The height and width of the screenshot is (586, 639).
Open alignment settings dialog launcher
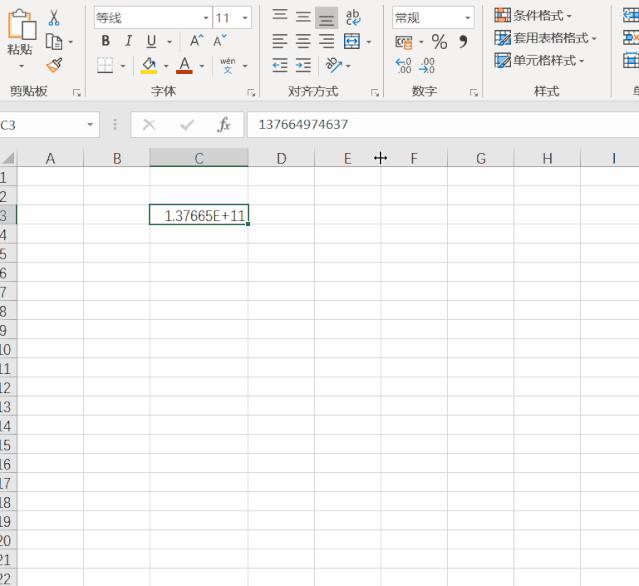(x=375, y=93)
